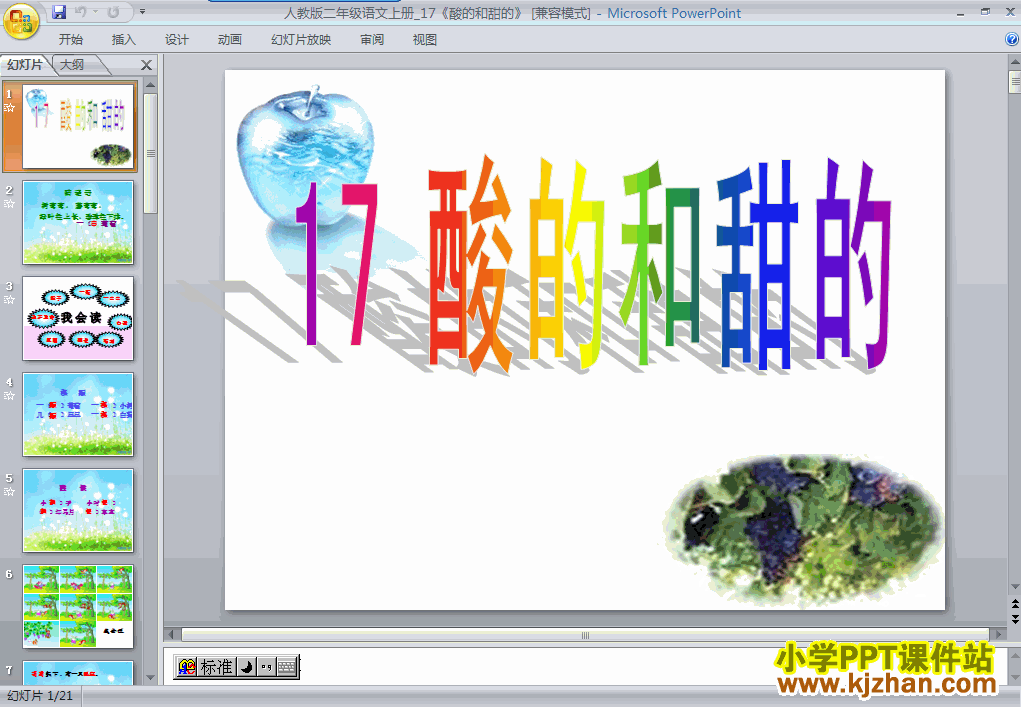The height and width of the screenshot is (707, 1021).
Task: Open the 设计 ribbon tab
Action: pyautogui.click(x=176, y=40)
